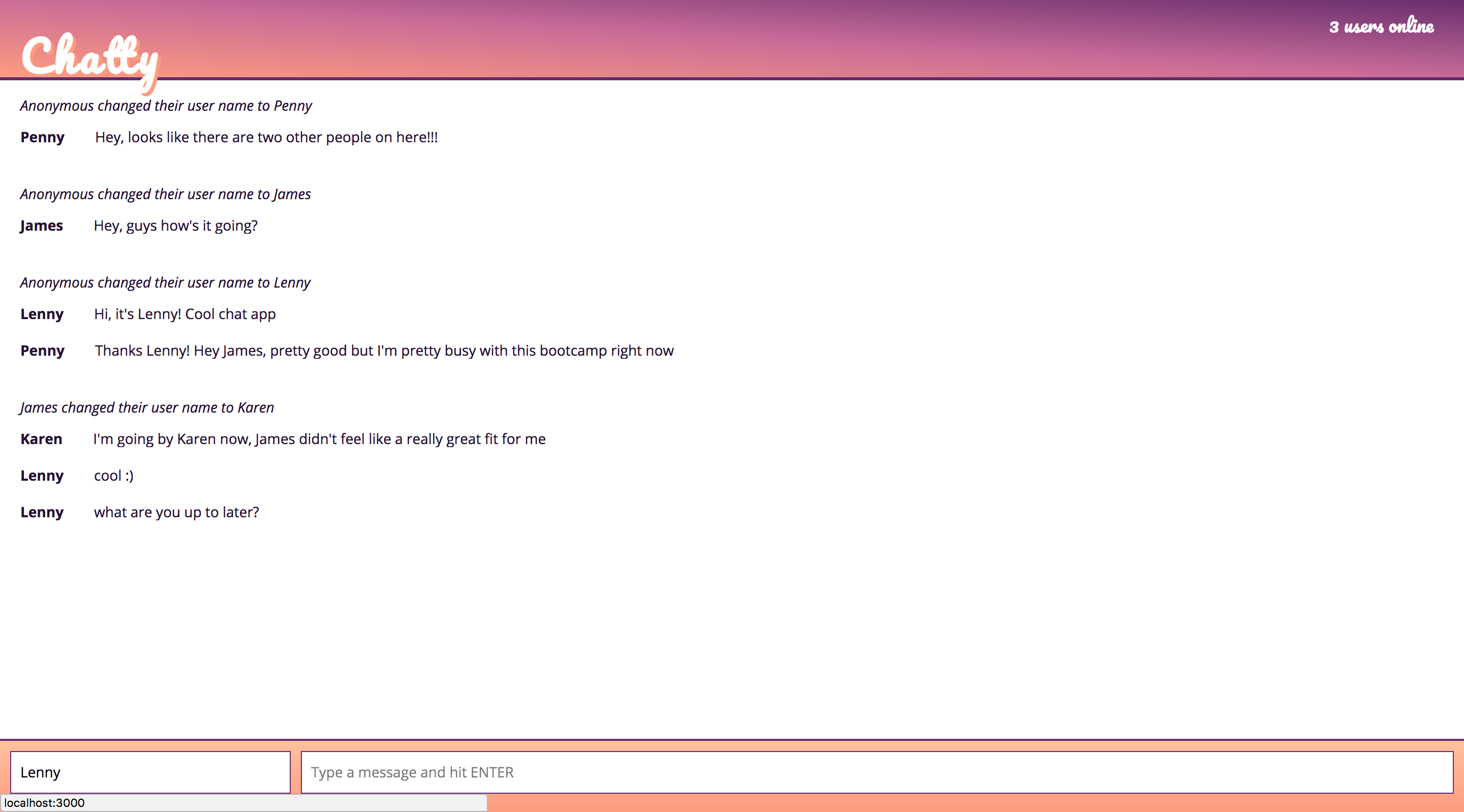Focus the username field containing Lenny
The width and height of the screenshot is (1464, 812).
pyautogui.click(x=150, y=772)
